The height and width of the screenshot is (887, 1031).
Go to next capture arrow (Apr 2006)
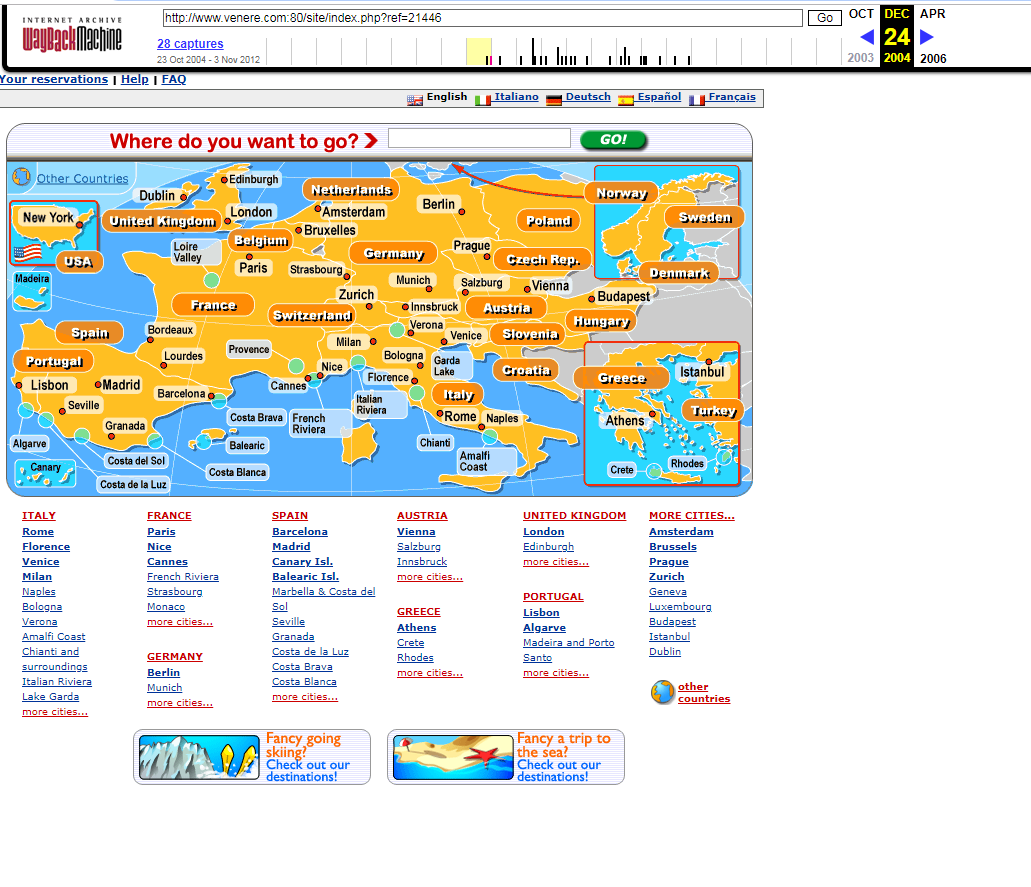tap(926, 37)
